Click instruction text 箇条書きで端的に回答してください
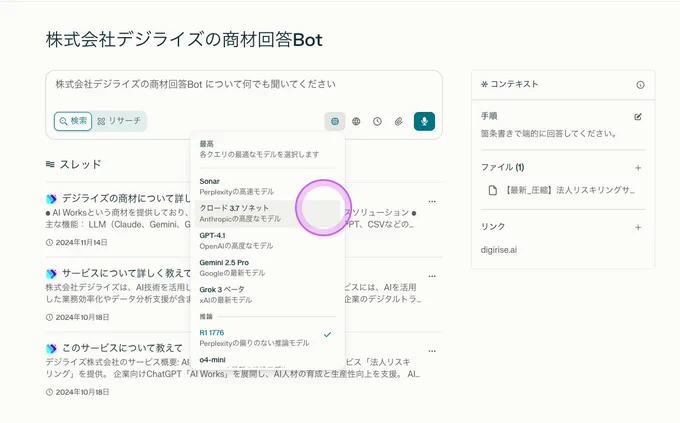Screen dimensions: 680x423 pyautogui.click(x=549, y=134)
